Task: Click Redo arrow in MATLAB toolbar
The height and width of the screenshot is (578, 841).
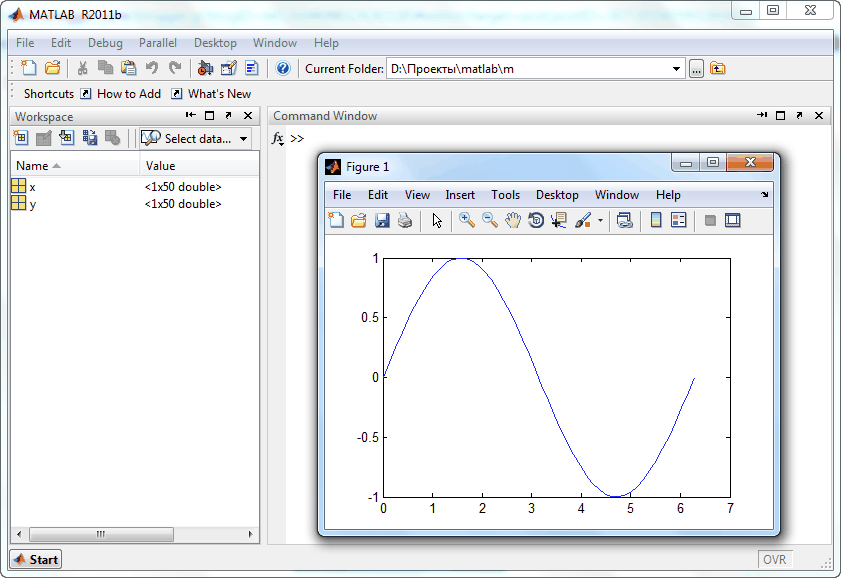Action: (x=175, y=68)
